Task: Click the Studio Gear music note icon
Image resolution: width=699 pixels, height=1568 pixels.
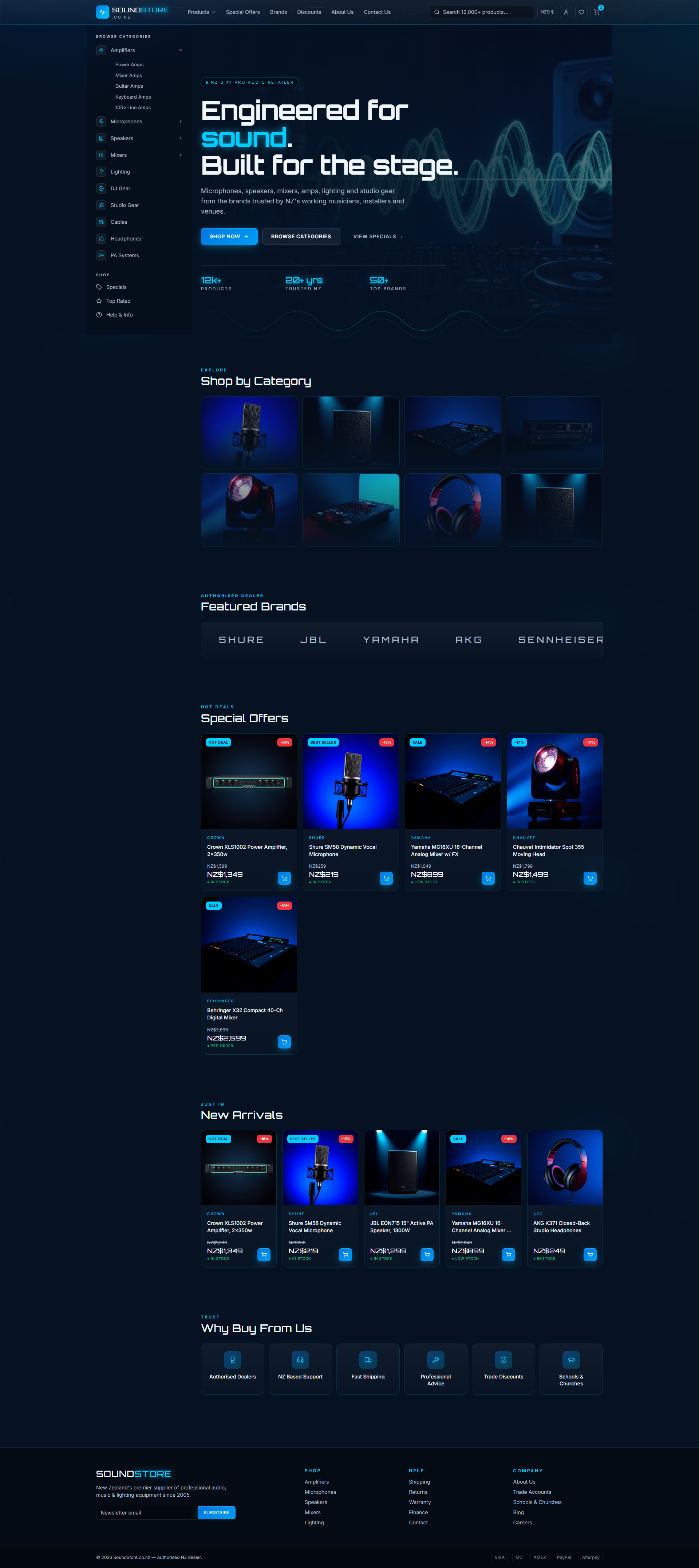Action: point(101,205)
